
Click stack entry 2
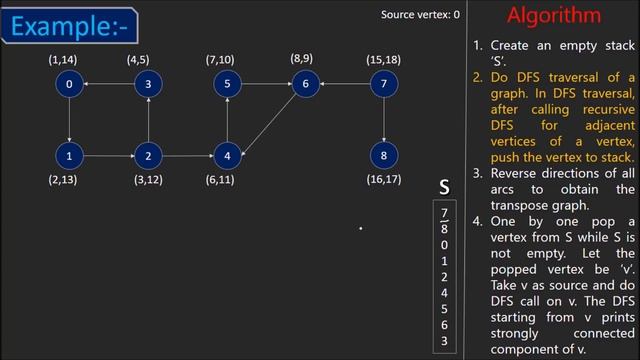click(x=444, y=277)
